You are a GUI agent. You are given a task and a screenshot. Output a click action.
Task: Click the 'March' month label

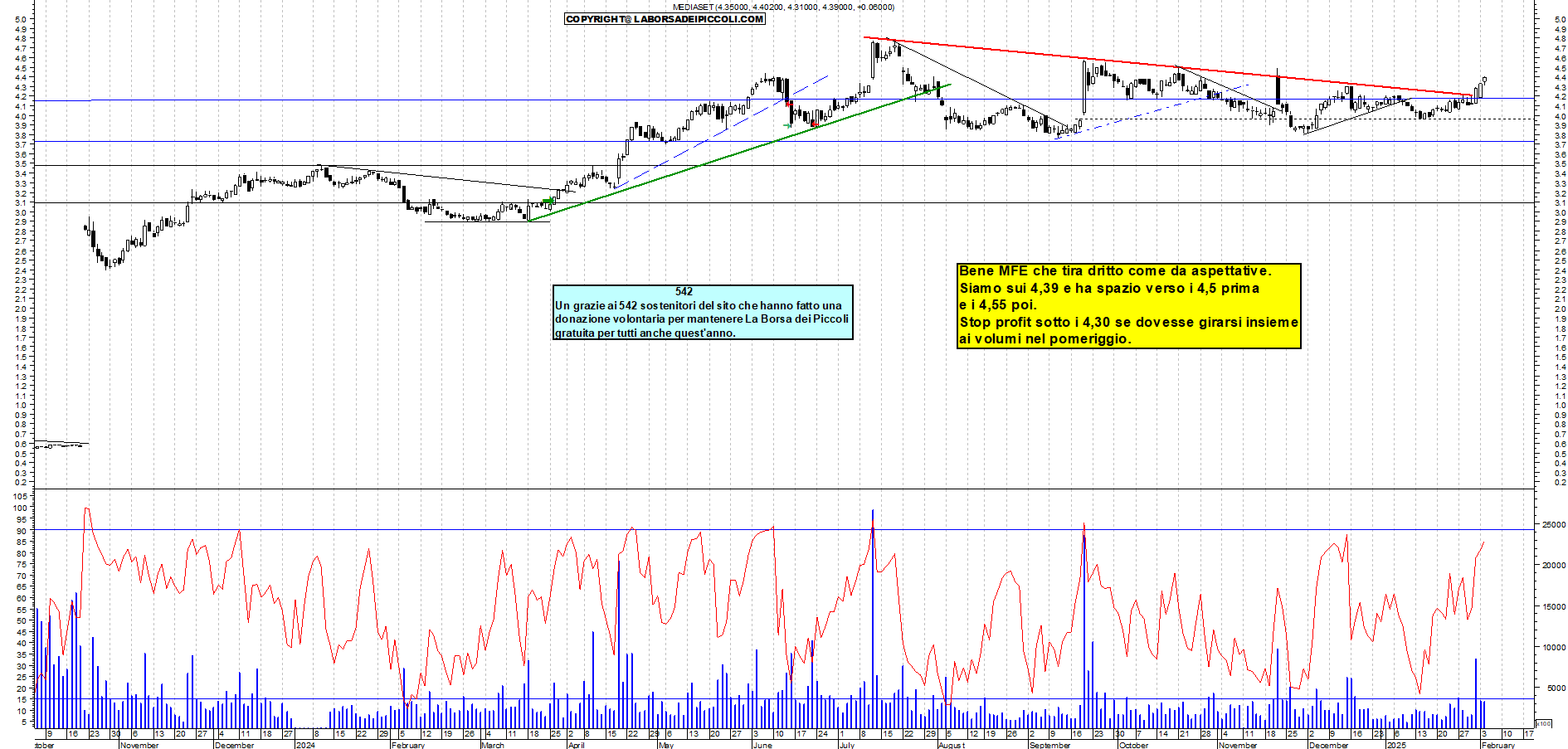(493, 745)
